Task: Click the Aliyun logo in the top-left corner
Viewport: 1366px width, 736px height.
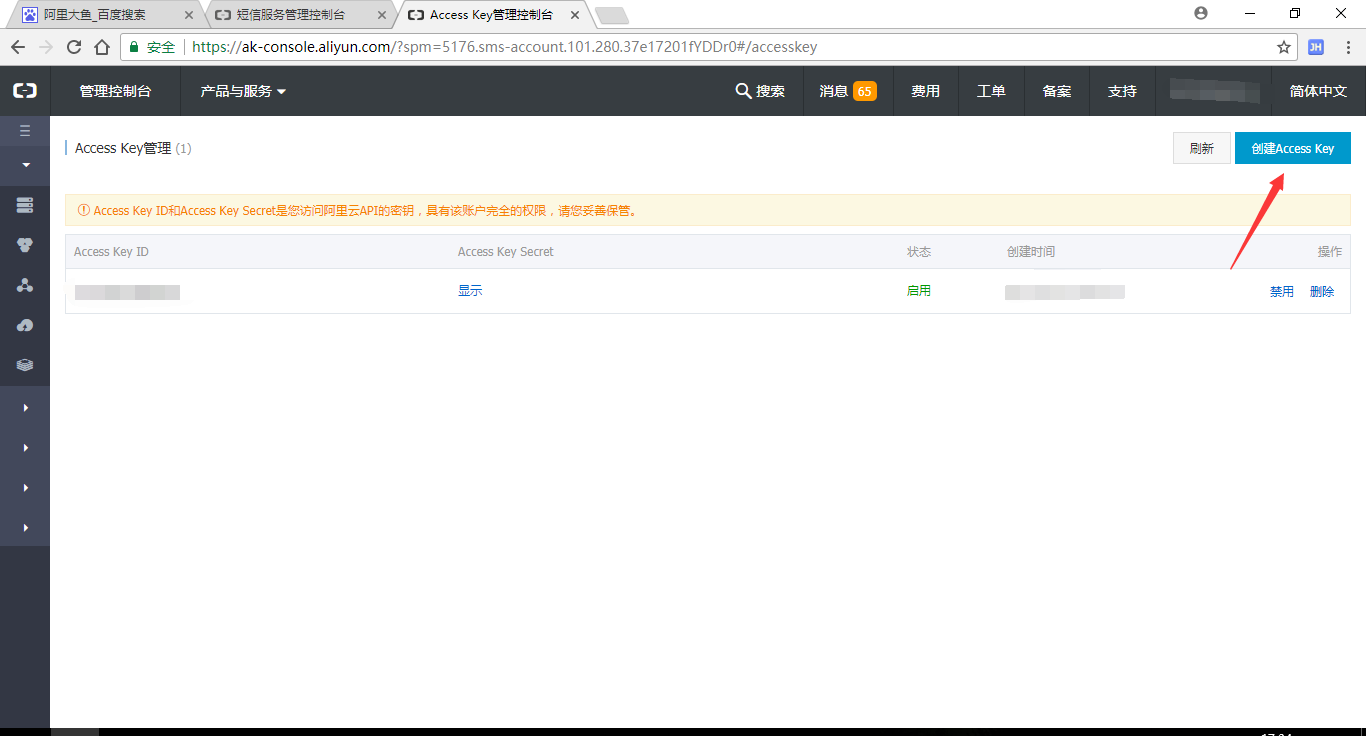Action: 25,91
